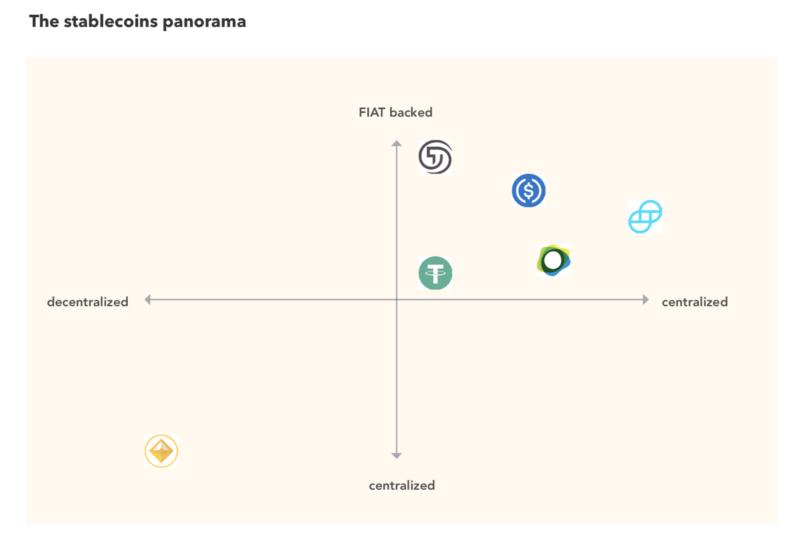Image resolution: width=800 pixels, height=536 pixels.
Task: Select the blue USD Coin dollar icon
Action: pos(528,190)
